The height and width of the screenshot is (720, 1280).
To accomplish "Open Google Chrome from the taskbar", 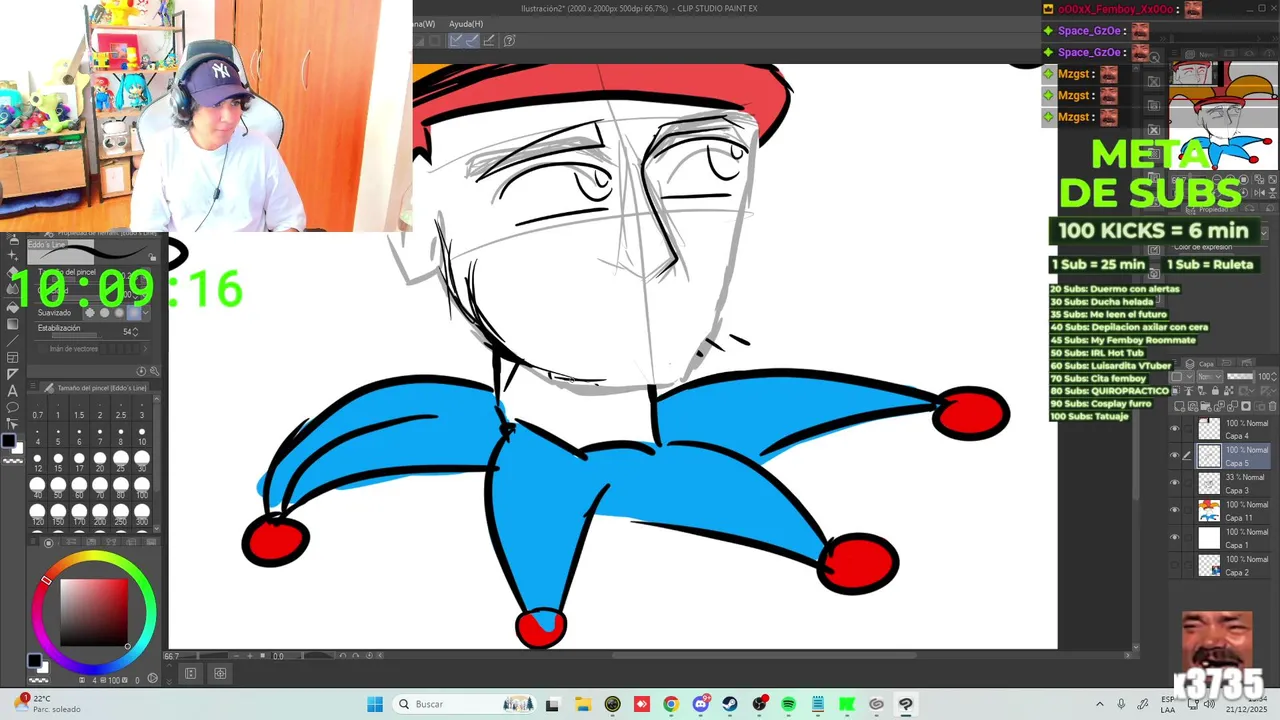I will click(x=671, y=704).
